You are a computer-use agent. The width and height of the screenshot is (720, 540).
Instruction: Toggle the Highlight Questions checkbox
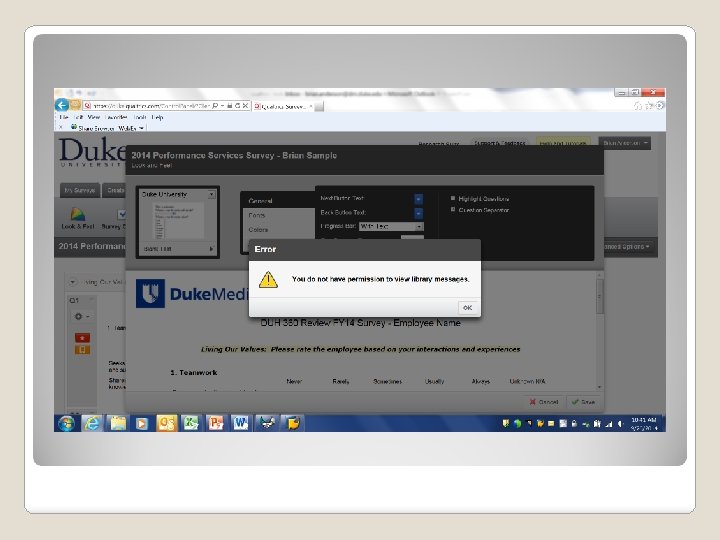[x=453, y=198]
